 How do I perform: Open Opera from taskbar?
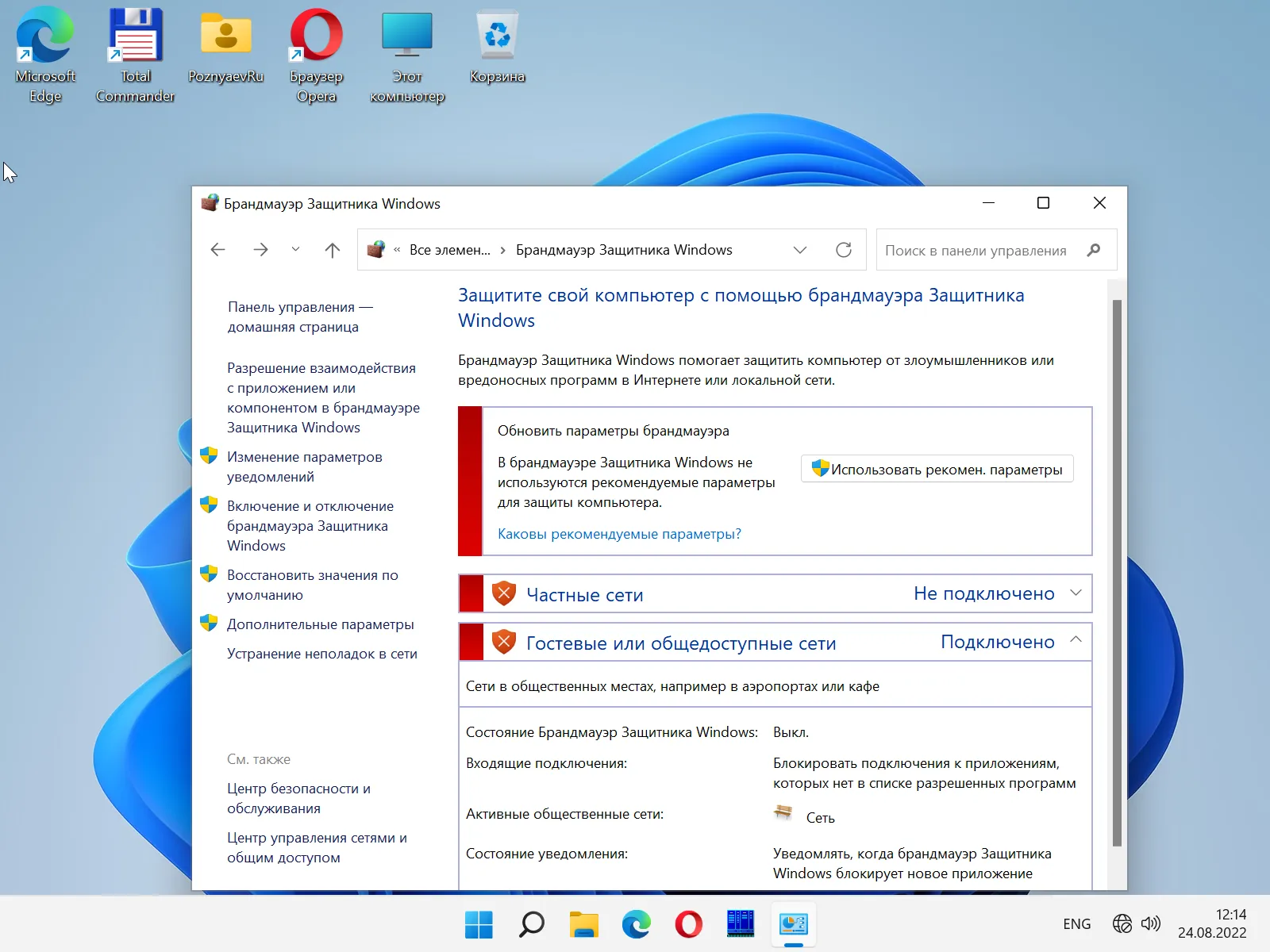[x=688, y=924]
